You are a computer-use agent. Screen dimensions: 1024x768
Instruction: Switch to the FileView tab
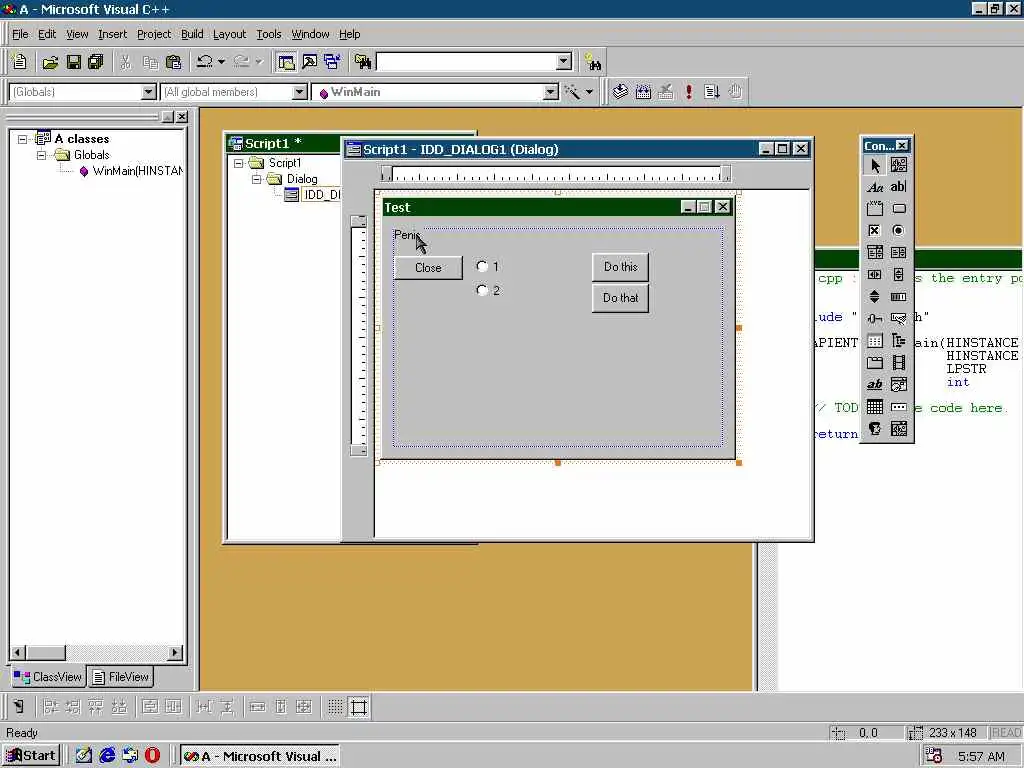(121, 677)
